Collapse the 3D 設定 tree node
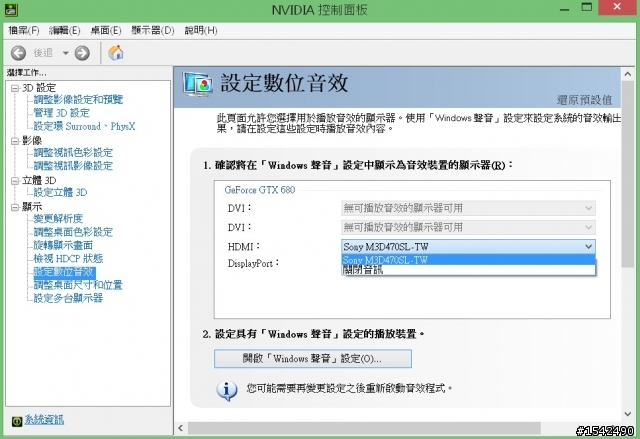This screenshot has height=439, width=640. [15, 88]
